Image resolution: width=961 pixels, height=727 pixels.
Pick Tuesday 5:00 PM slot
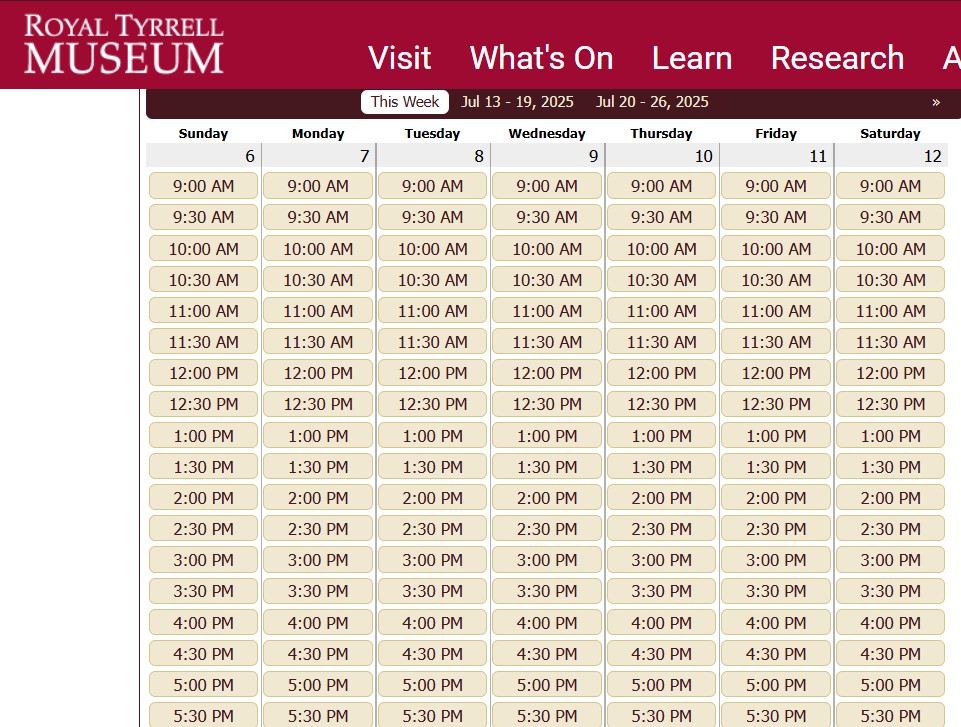tap(433, 685)
